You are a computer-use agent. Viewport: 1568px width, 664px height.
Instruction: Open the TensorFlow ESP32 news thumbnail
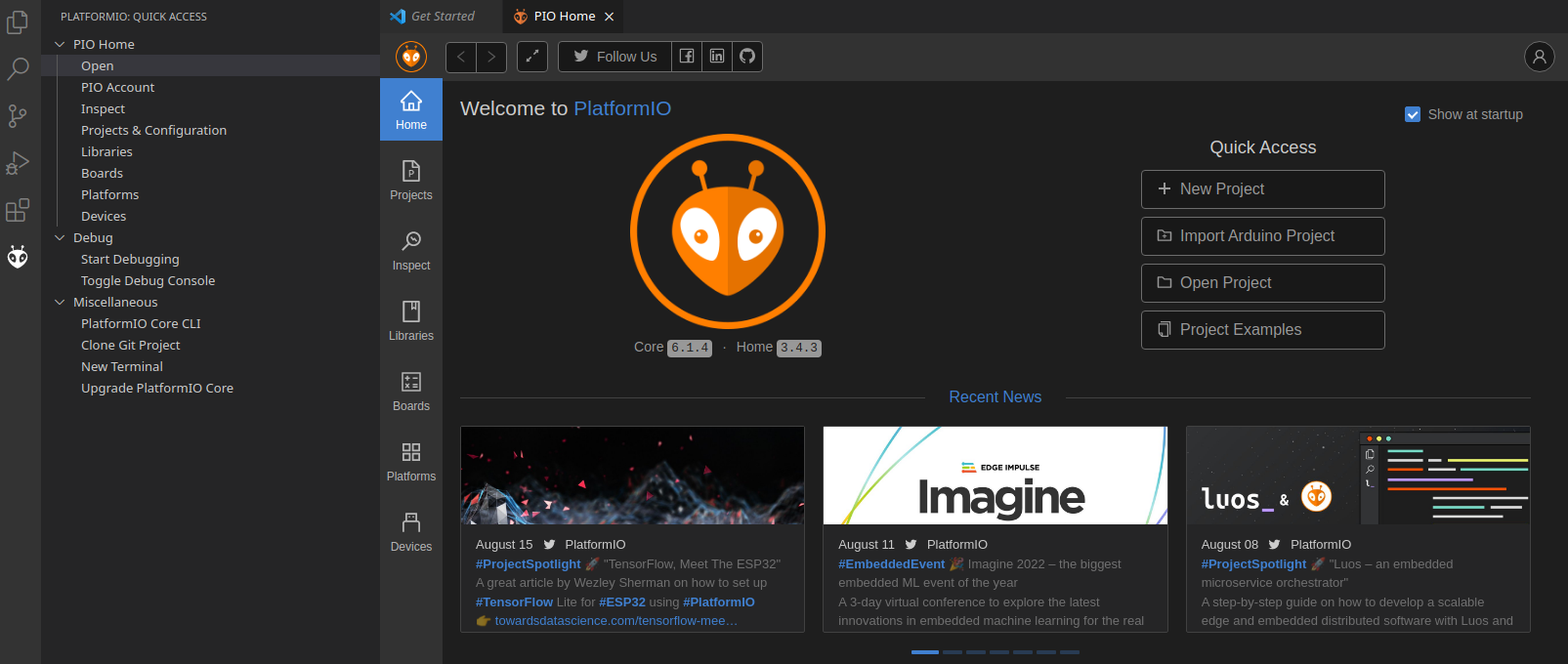point(632,476)
